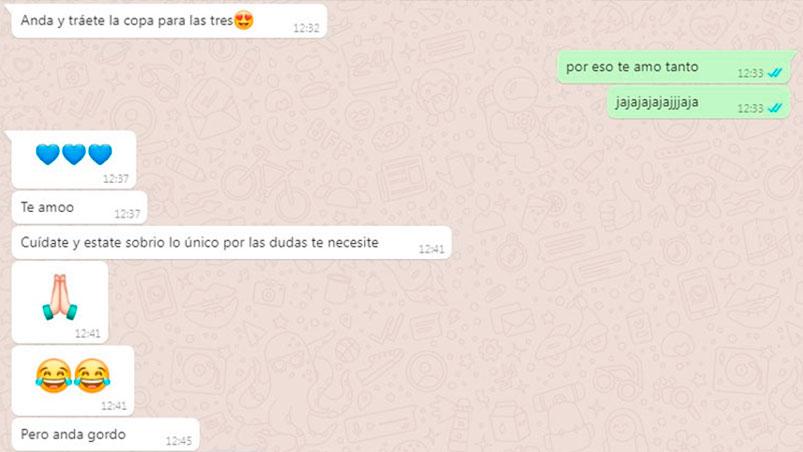Select the 'Pero anda gordo' message
Screen dimensions: 803x452
coord(105,435)
